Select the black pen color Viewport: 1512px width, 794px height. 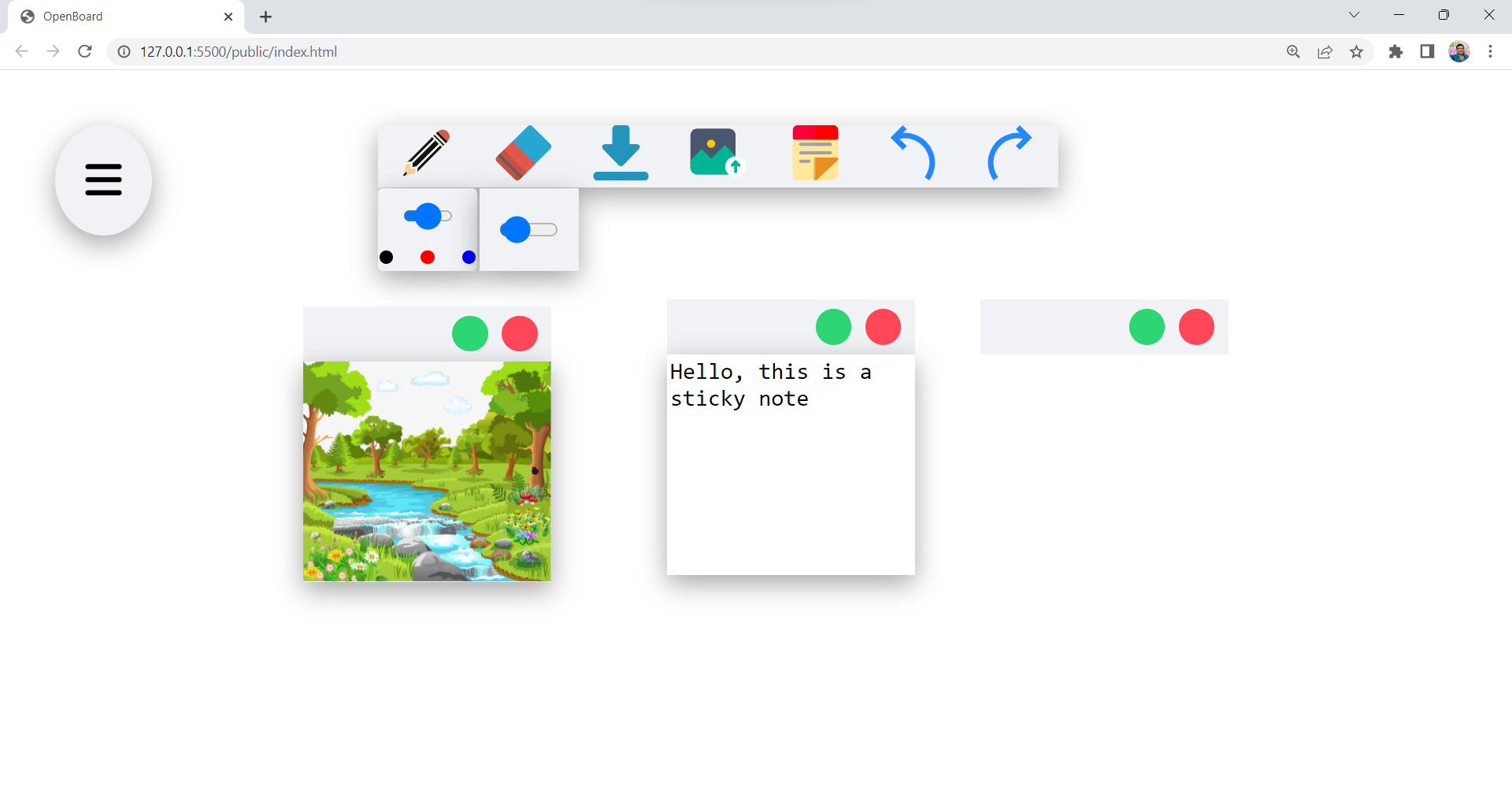(387, 256)
